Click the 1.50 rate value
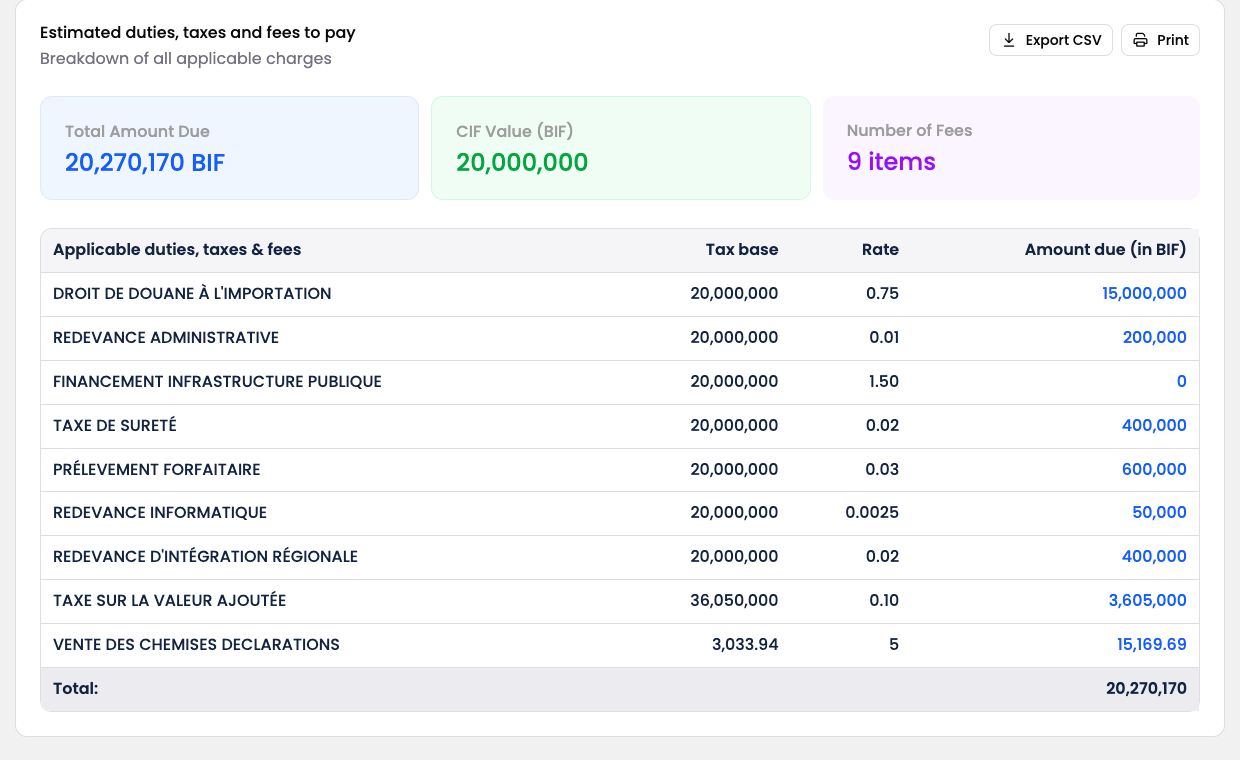Screen dimensions: 1240x760 pyautogui.click(x=883, y=382)
